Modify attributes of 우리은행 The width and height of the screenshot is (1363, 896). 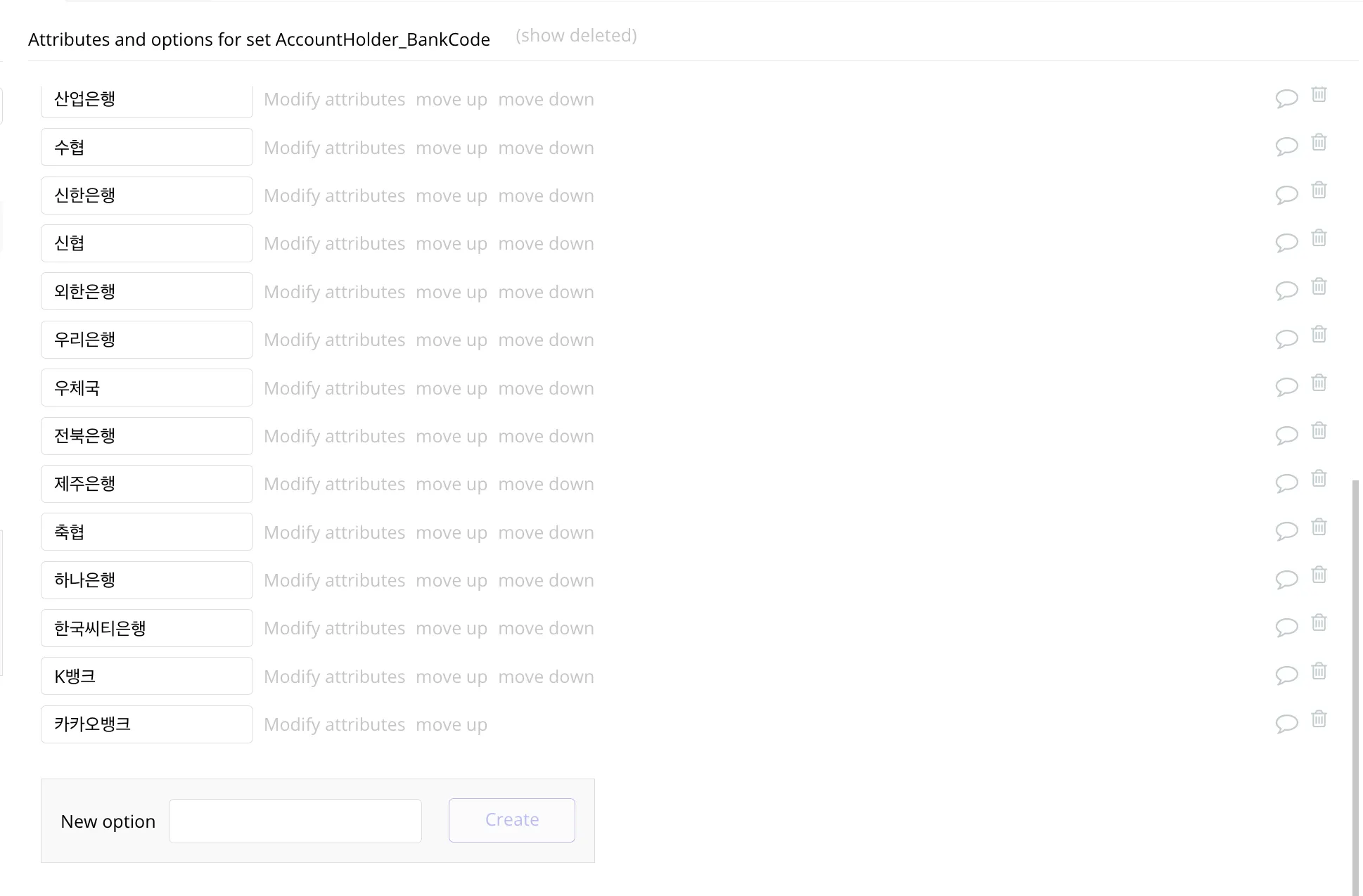pos(334,340)
